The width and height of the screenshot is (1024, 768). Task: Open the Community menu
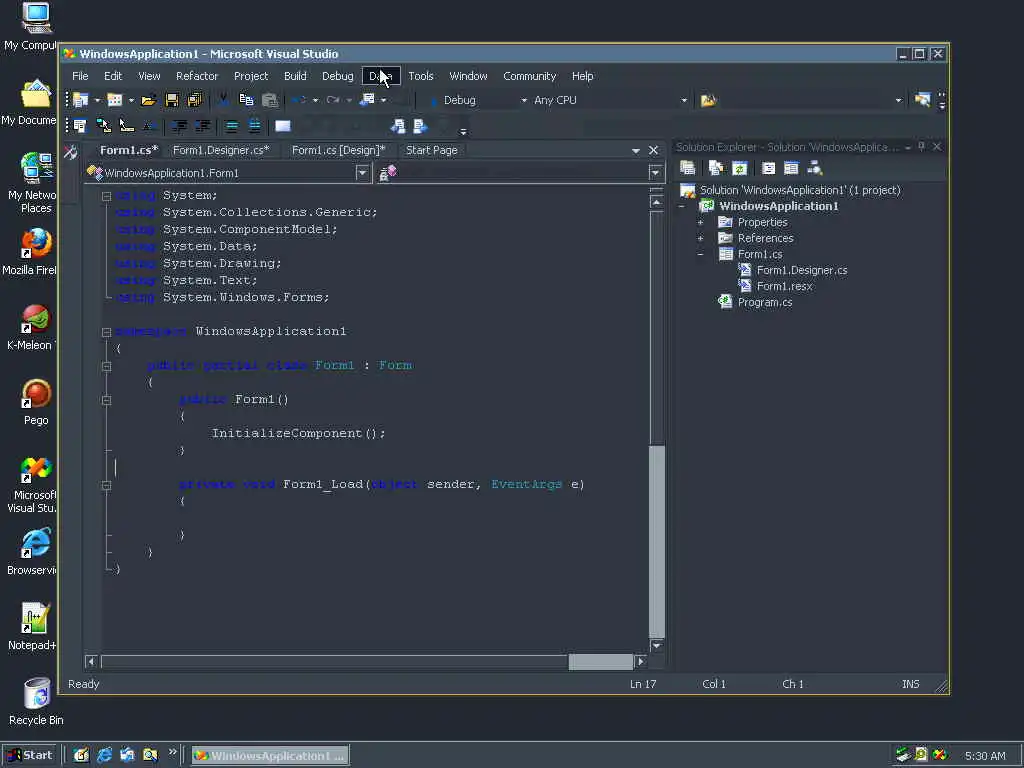tap(530, 76)
